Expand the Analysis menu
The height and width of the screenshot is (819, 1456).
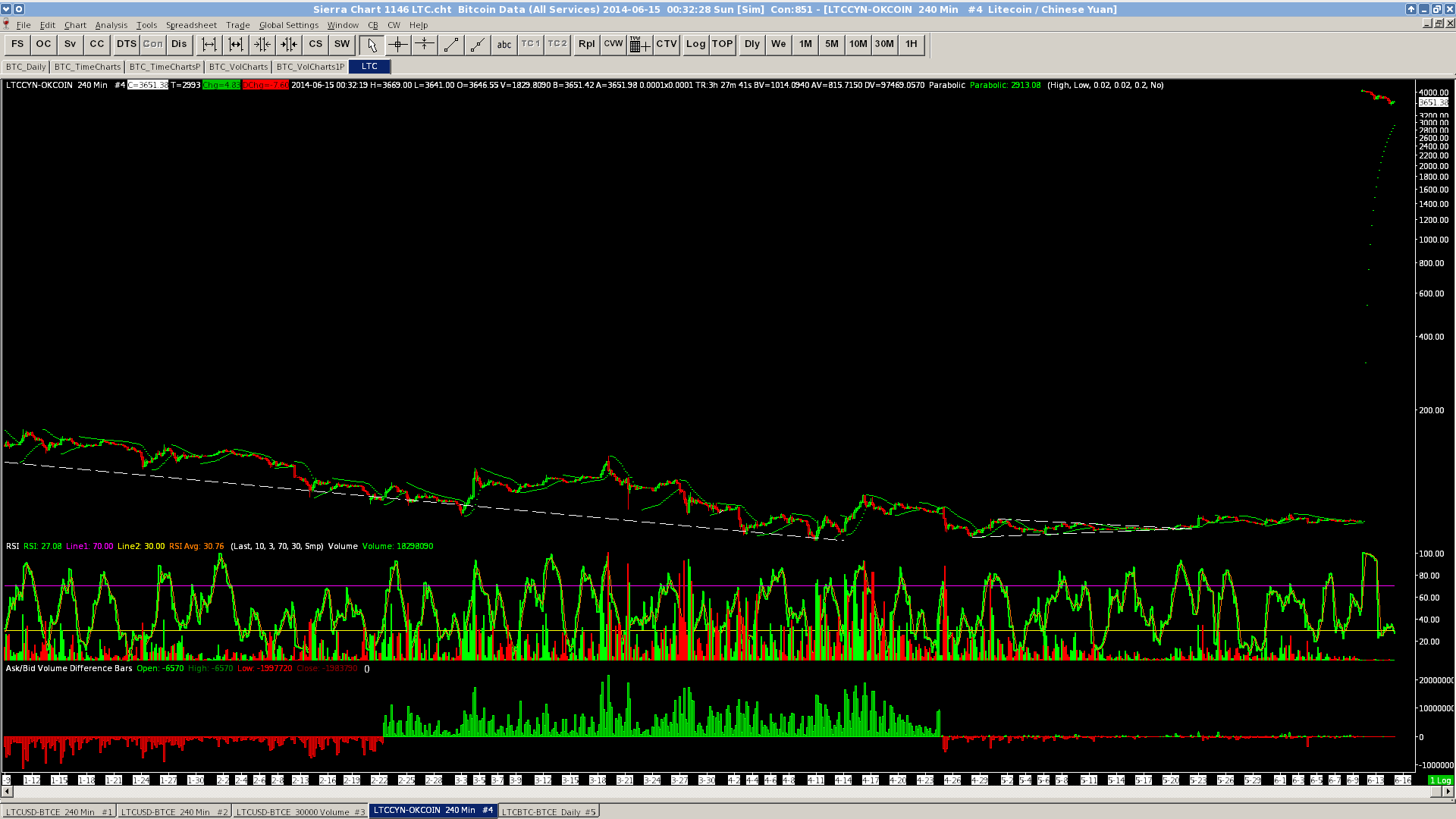[x=111, y=25]
